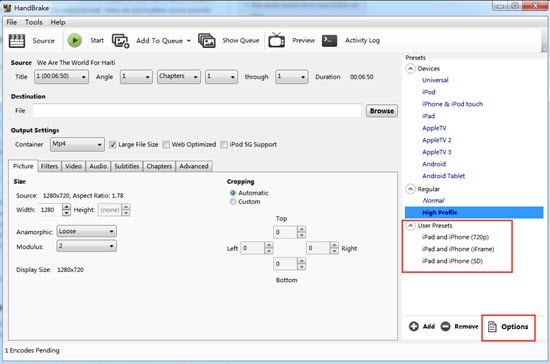The width and height of the screenshot is (550, 364).
Task: Click the Show Queue label
Action: 241,40
